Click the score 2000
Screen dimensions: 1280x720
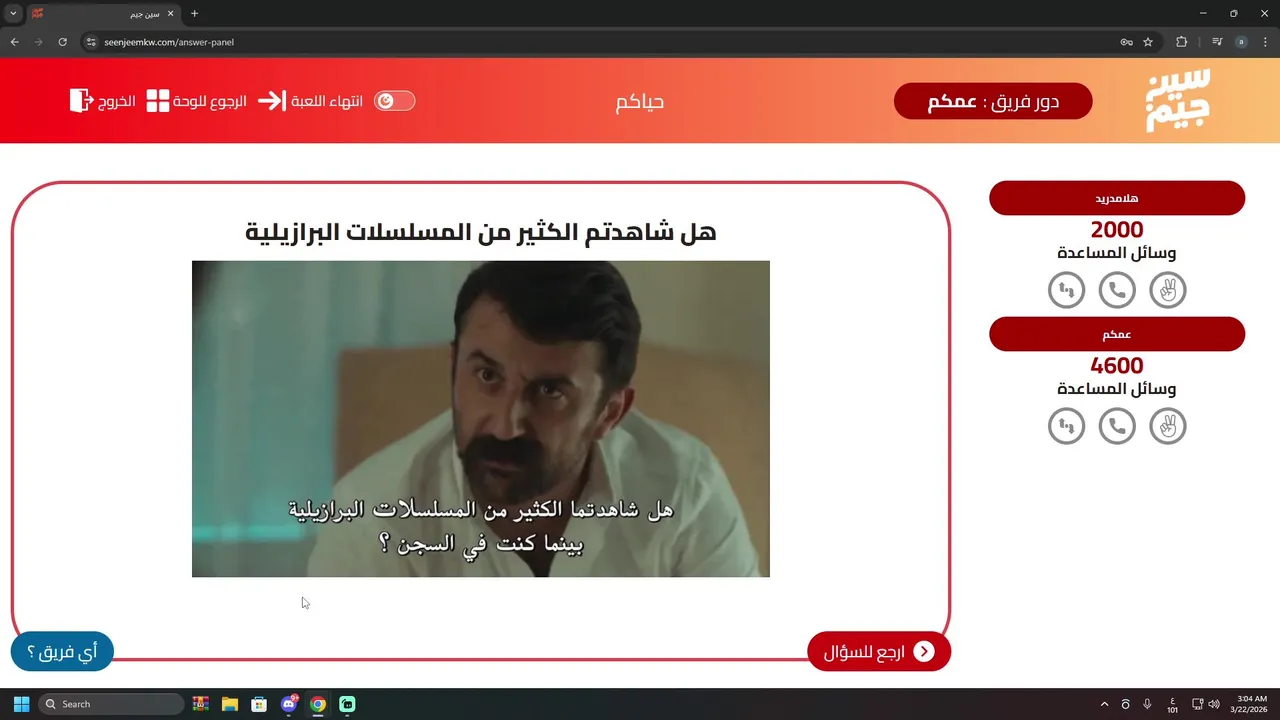pos(1117,230)
